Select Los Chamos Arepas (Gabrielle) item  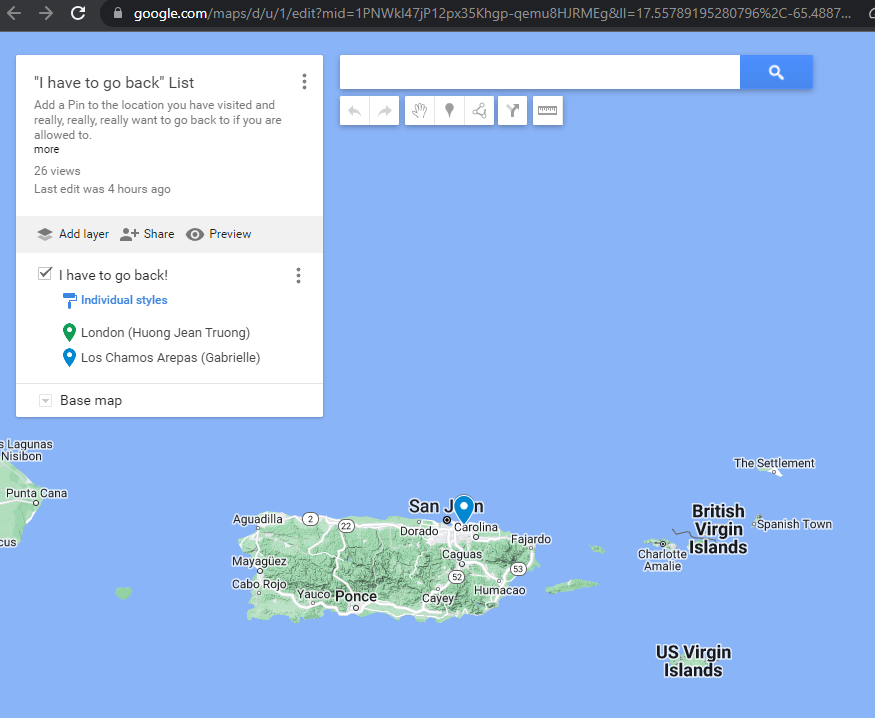[170, 357]
